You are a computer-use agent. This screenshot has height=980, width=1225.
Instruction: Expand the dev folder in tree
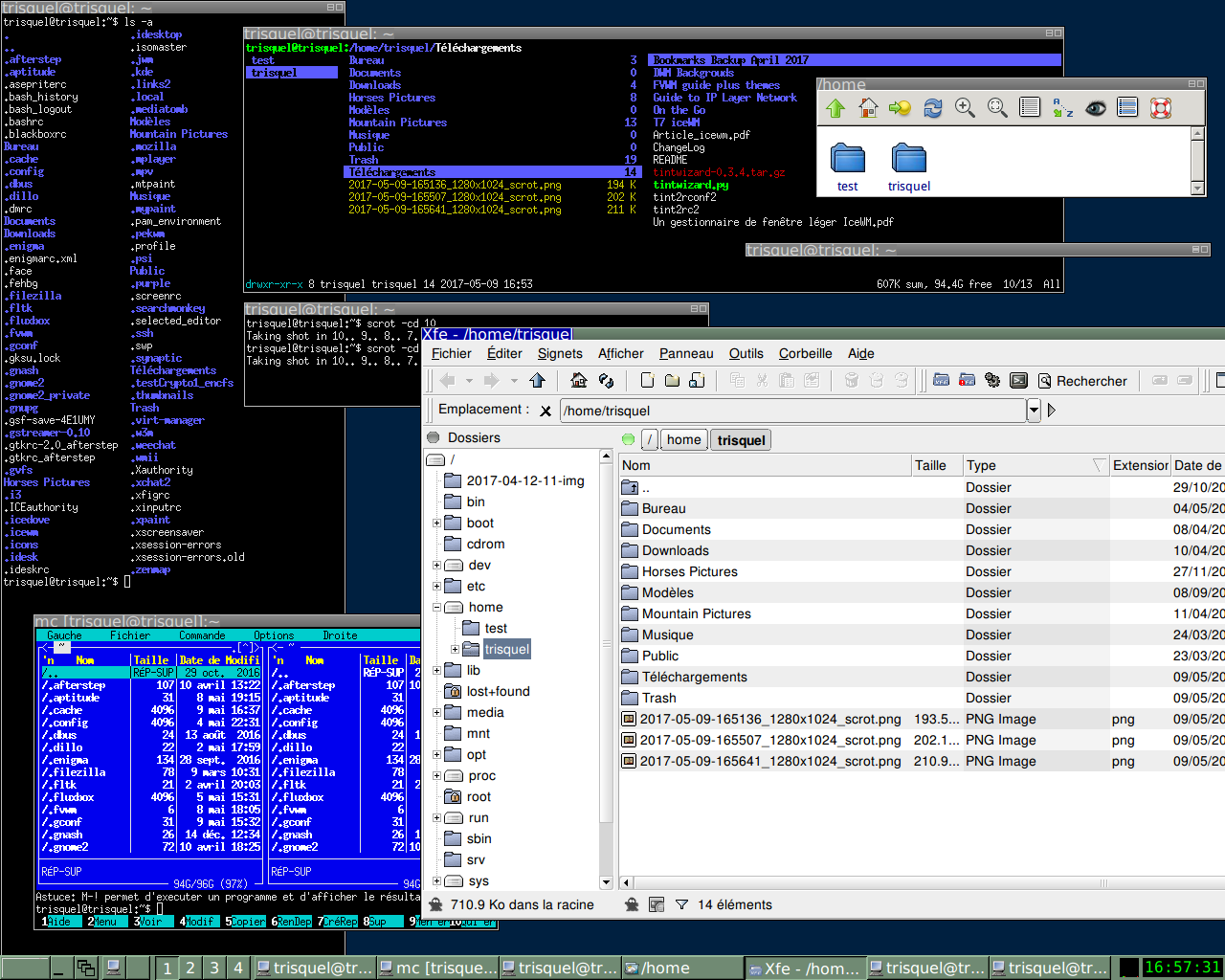(436, 566)
